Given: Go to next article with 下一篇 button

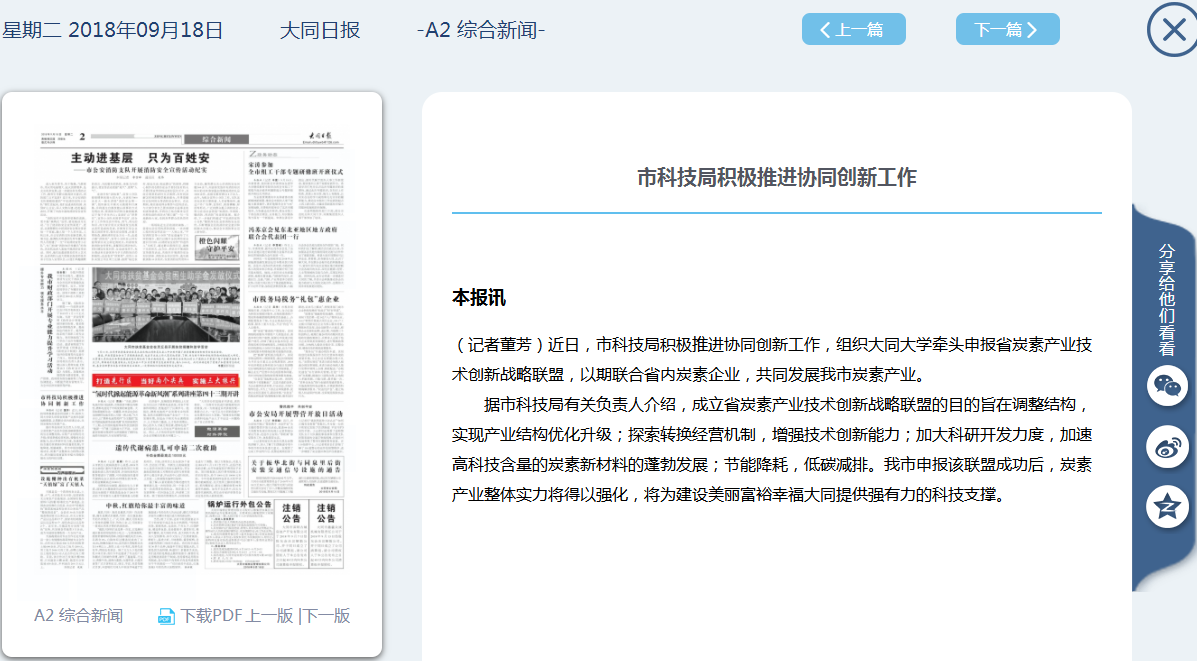Looking at the screenshot, I should 1008,29.
